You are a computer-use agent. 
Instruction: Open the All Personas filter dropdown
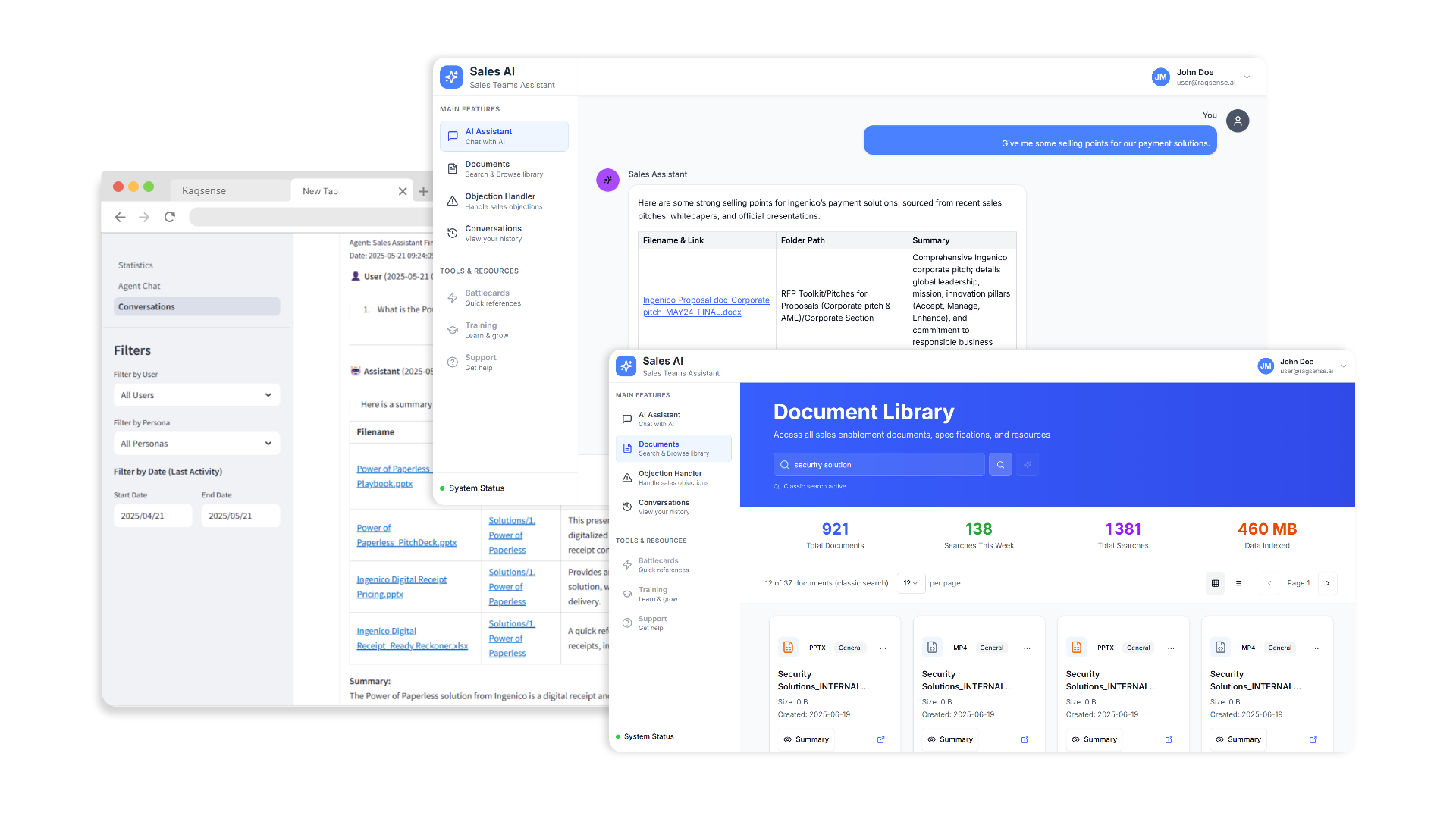click(x=196, y=444)
